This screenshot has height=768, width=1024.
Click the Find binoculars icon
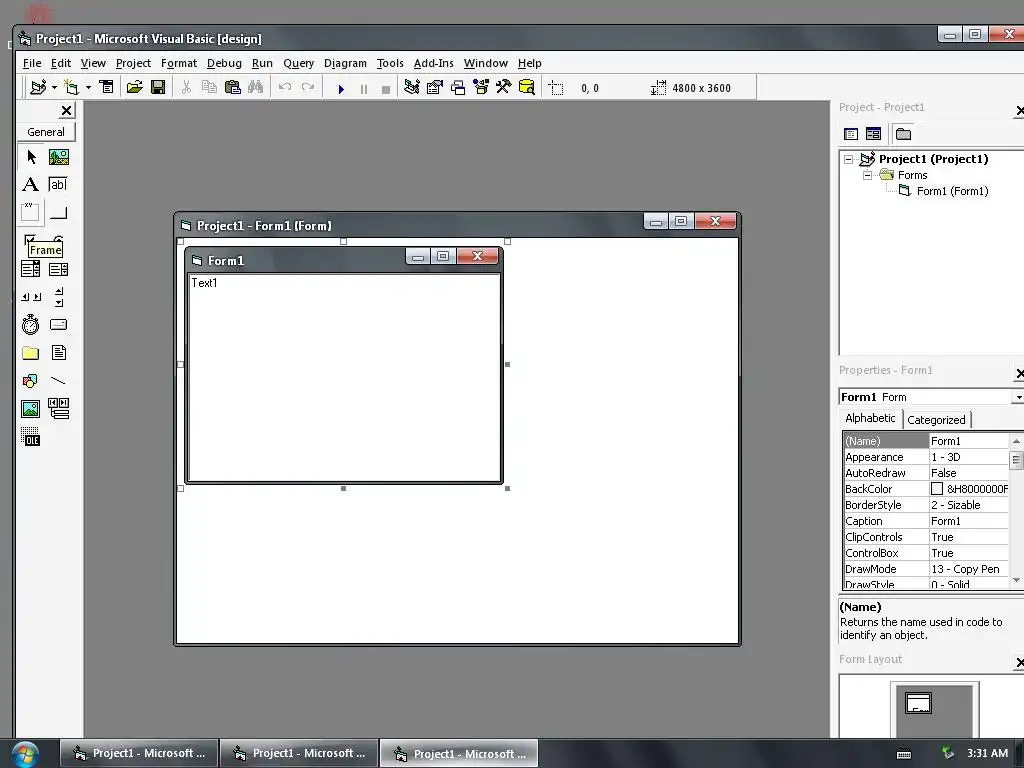click(x=255, y=87)
